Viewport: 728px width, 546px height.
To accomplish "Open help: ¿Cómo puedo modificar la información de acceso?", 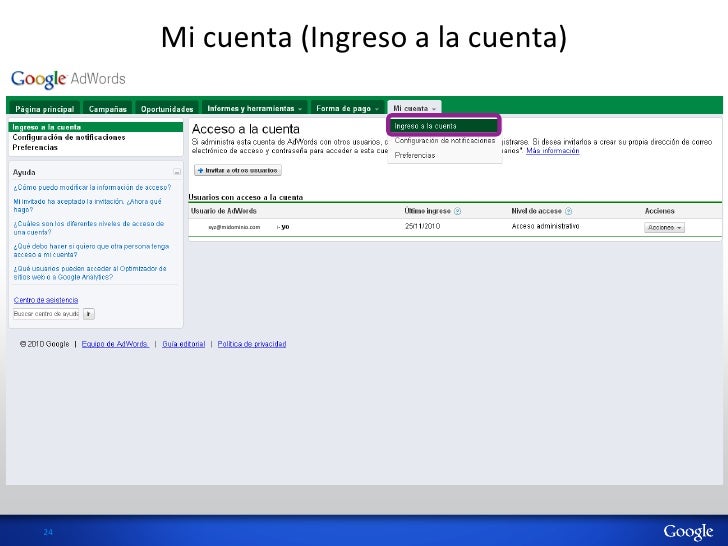I will 92,188.
